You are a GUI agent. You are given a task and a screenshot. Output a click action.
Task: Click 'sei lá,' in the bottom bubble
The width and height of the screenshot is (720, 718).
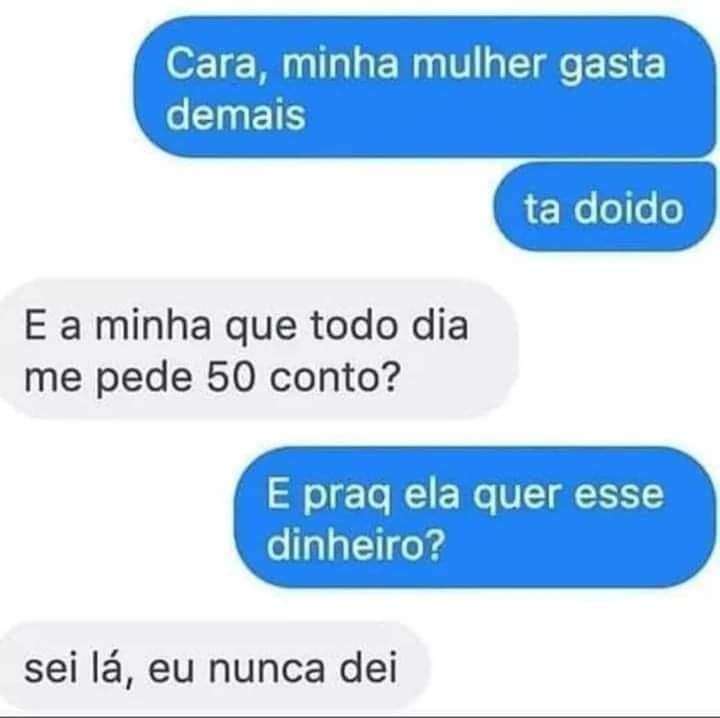(79, 670)
